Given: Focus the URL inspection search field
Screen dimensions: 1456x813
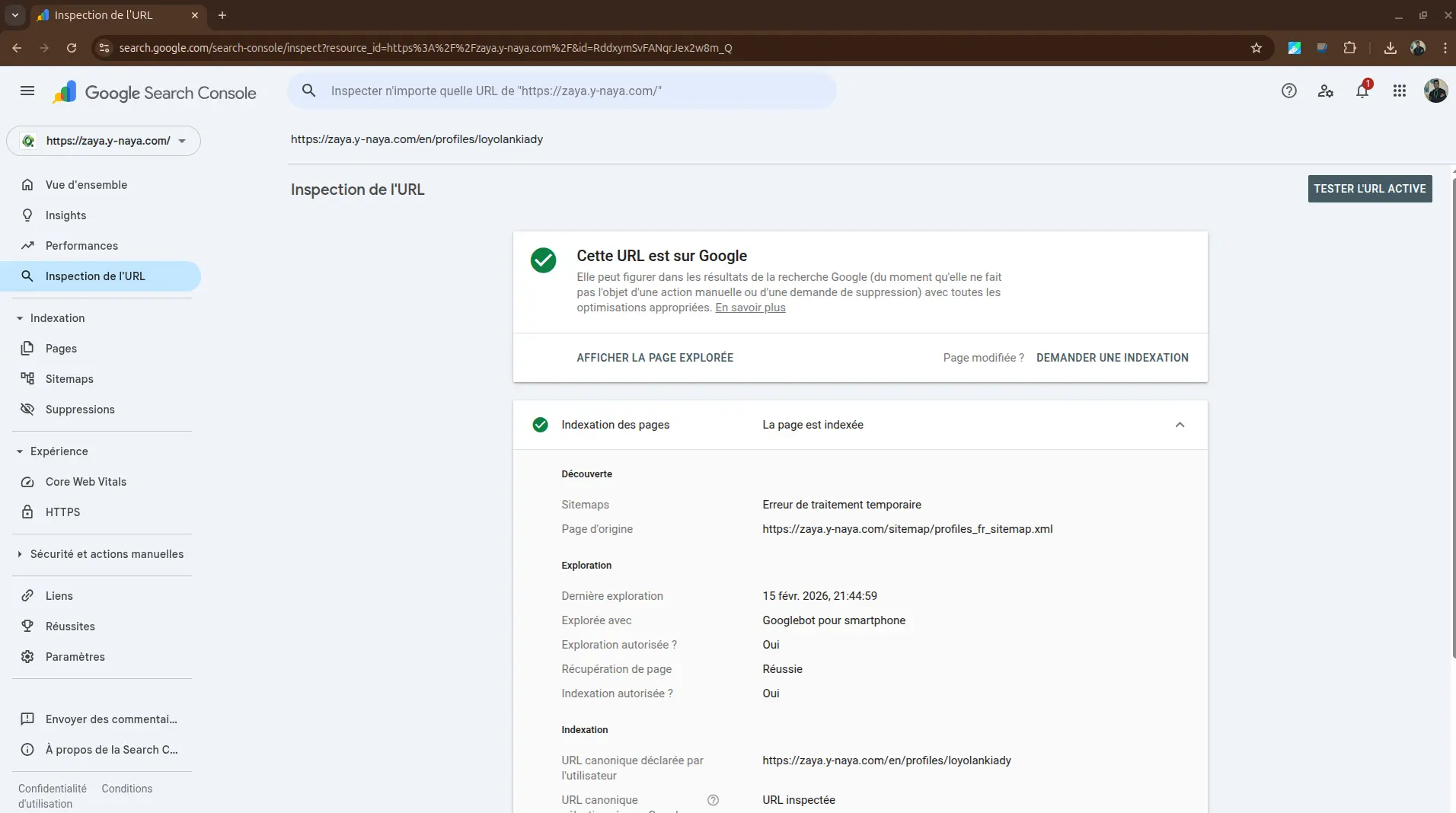Looking at the screenshot, I should (x=571, y=91).
